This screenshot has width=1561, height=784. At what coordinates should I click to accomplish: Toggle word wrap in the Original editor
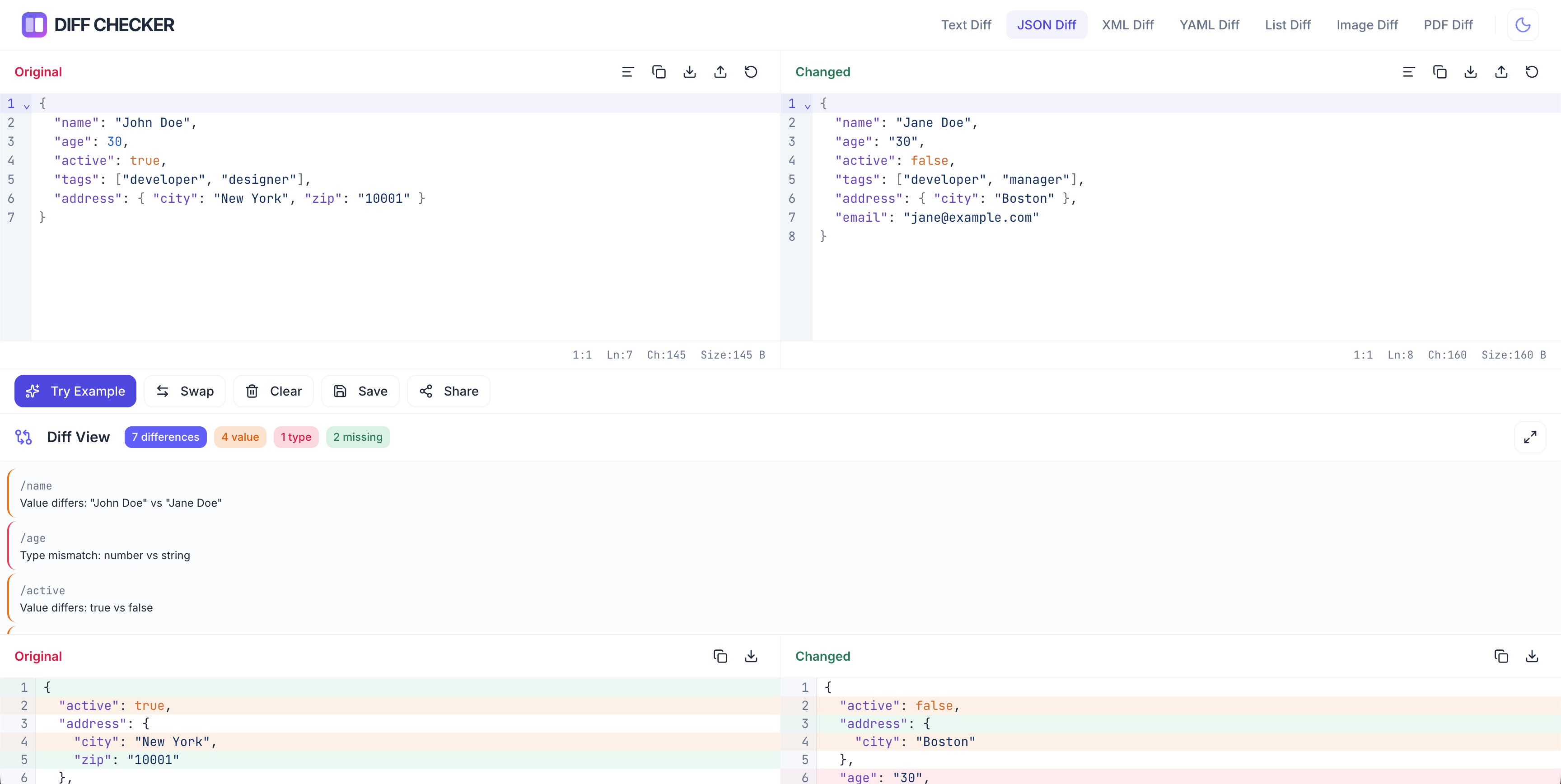click(x=628, y=71)
